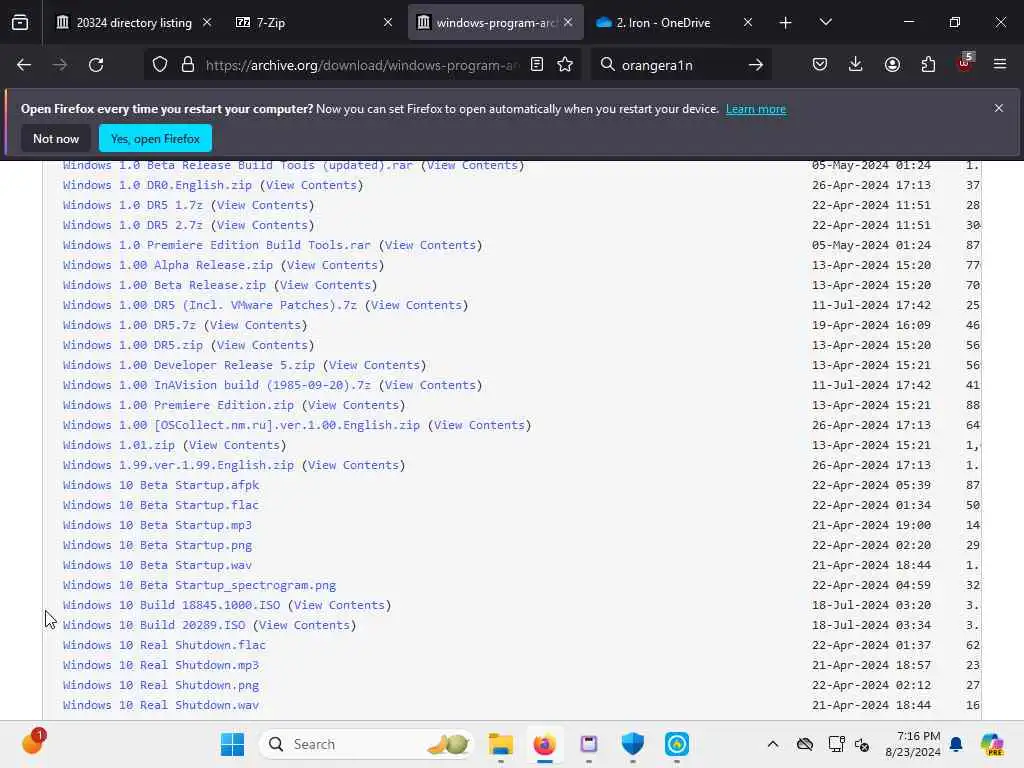1024x768 pixels.
Task: Go back with the back arrow
Action: [24, 65]
